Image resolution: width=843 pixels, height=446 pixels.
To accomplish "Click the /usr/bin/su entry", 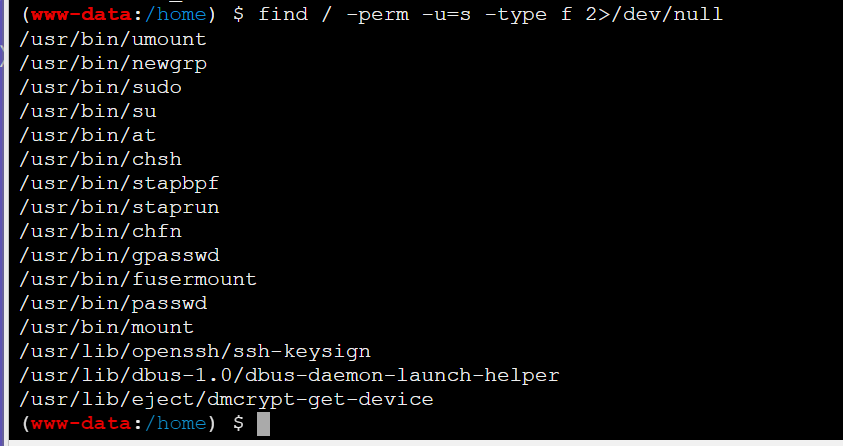I will (88, 111).
